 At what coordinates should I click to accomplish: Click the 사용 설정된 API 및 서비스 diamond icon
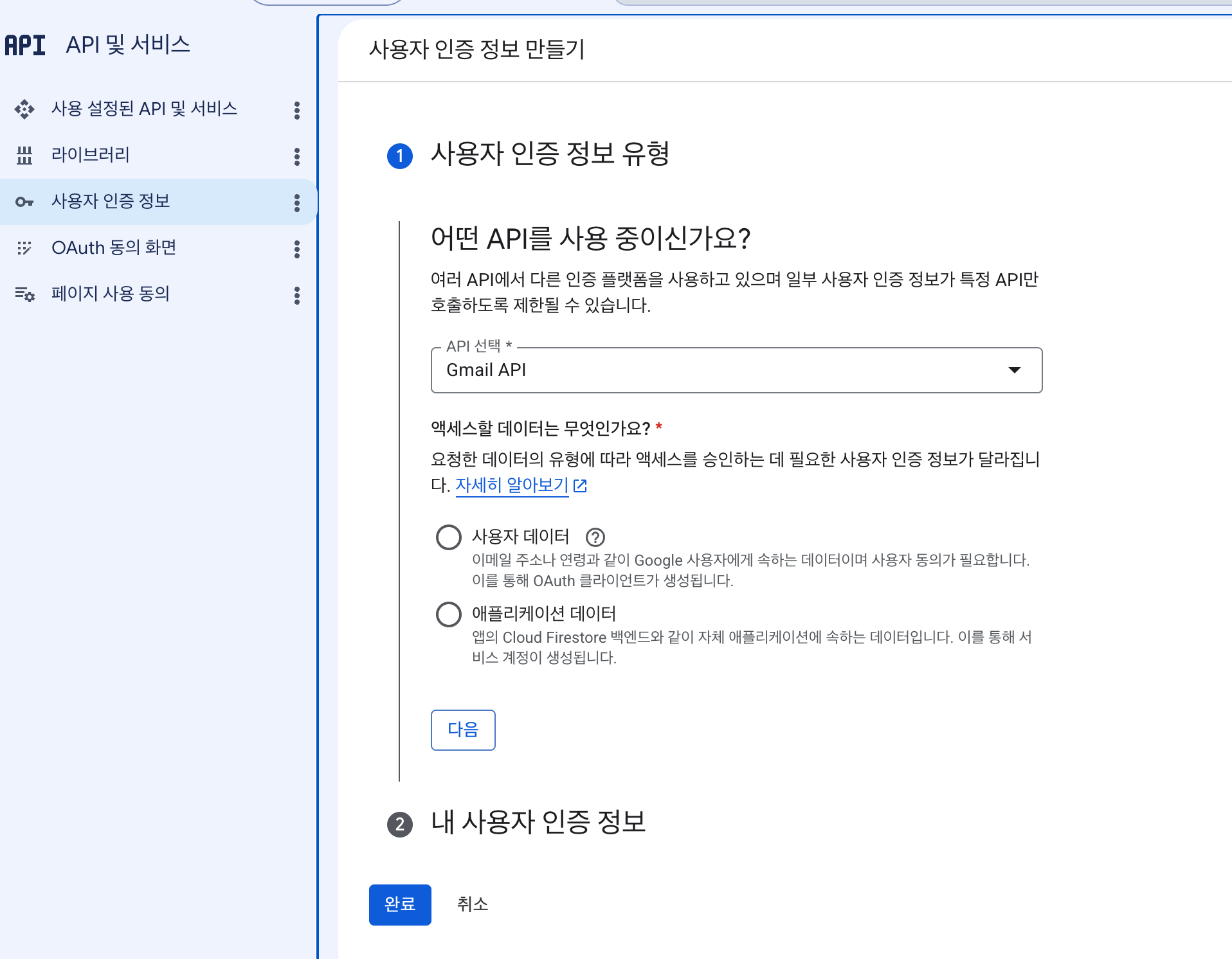tap(24, 109)
